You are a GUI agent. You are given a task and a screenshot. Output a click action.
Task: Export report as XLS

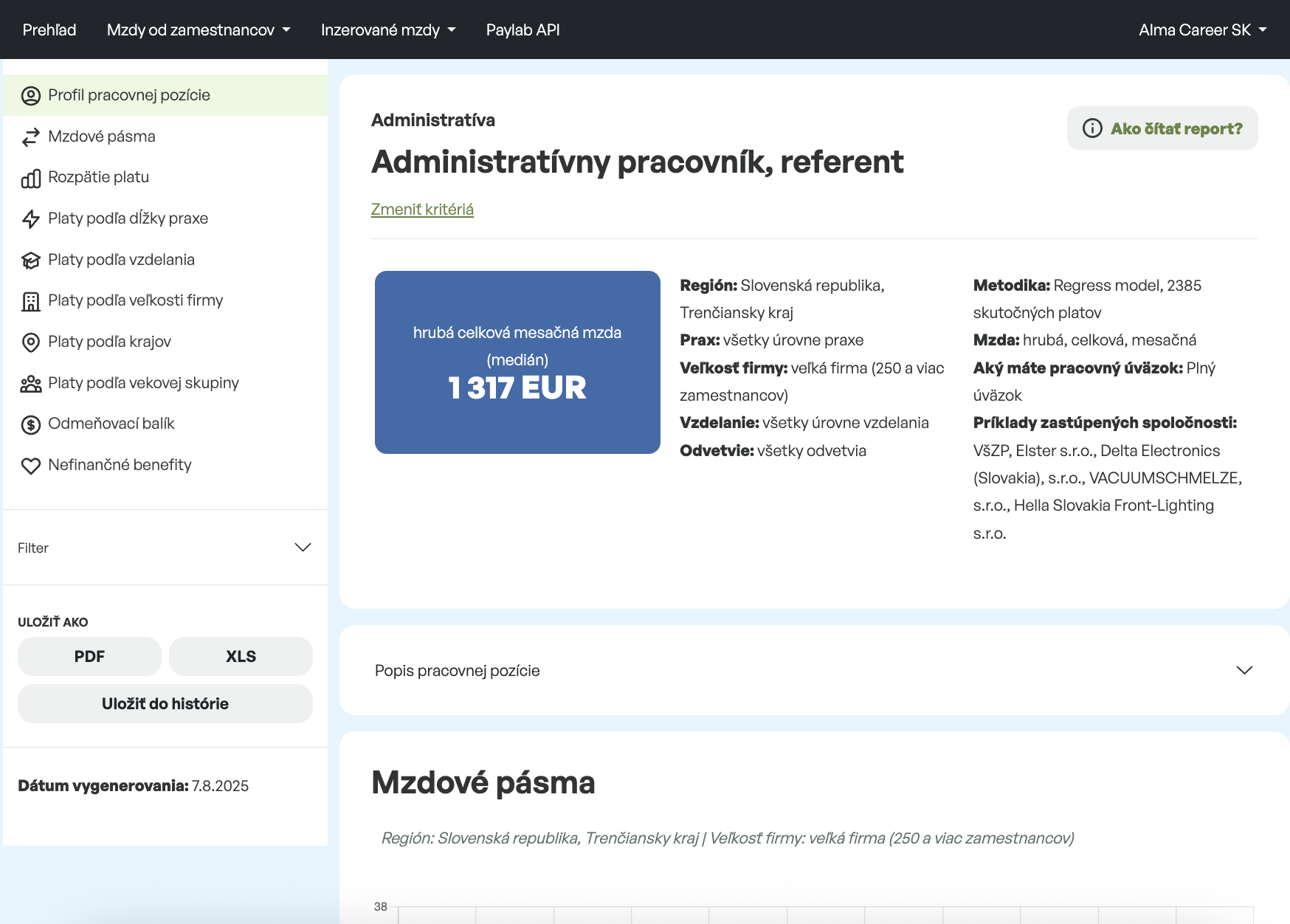[241, 656]
